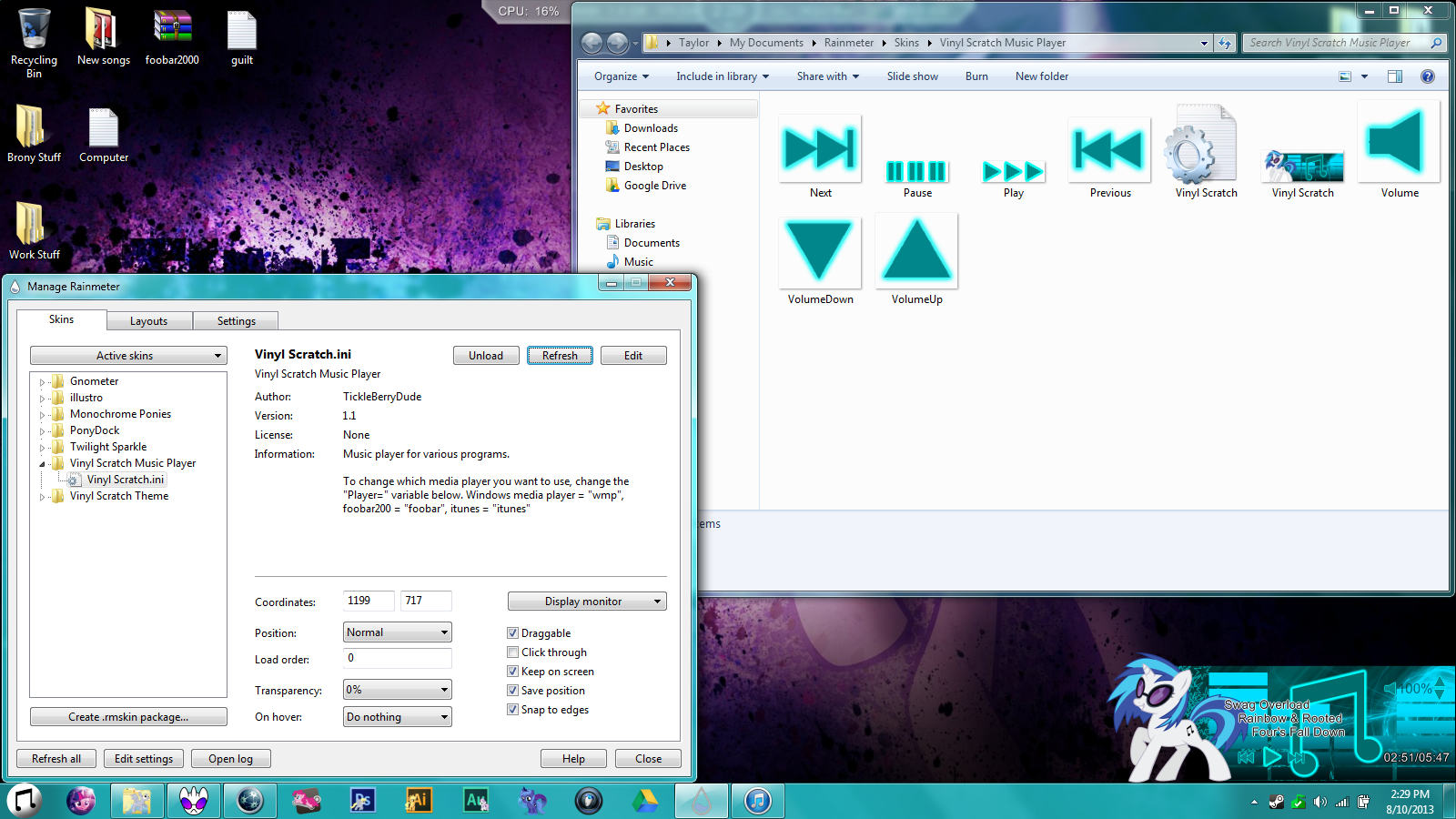This screenshot has height=819, width=1456.
Task: Open Computer desktop icon
Action: click(104, 134)
